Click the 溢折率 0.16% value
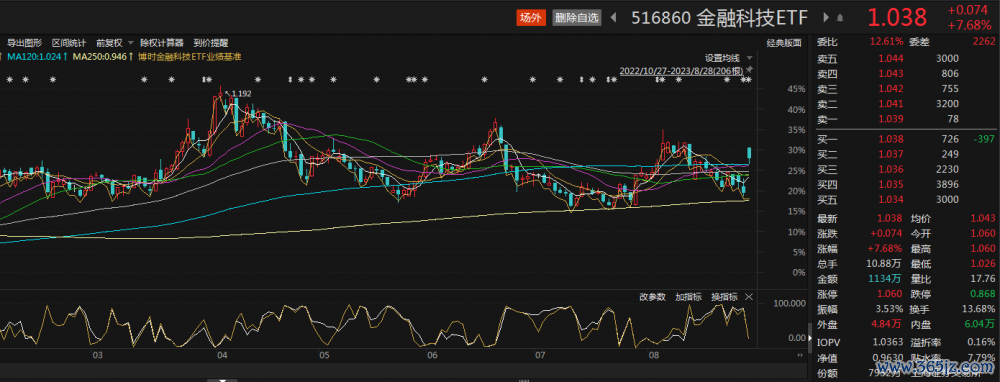This screenshot has width=1000, height=382. point(982,342)
